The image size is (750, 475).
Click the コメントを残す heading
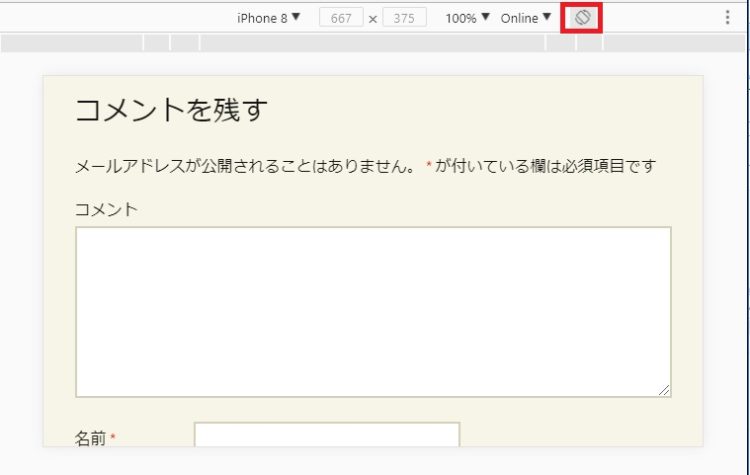[171, 110]
